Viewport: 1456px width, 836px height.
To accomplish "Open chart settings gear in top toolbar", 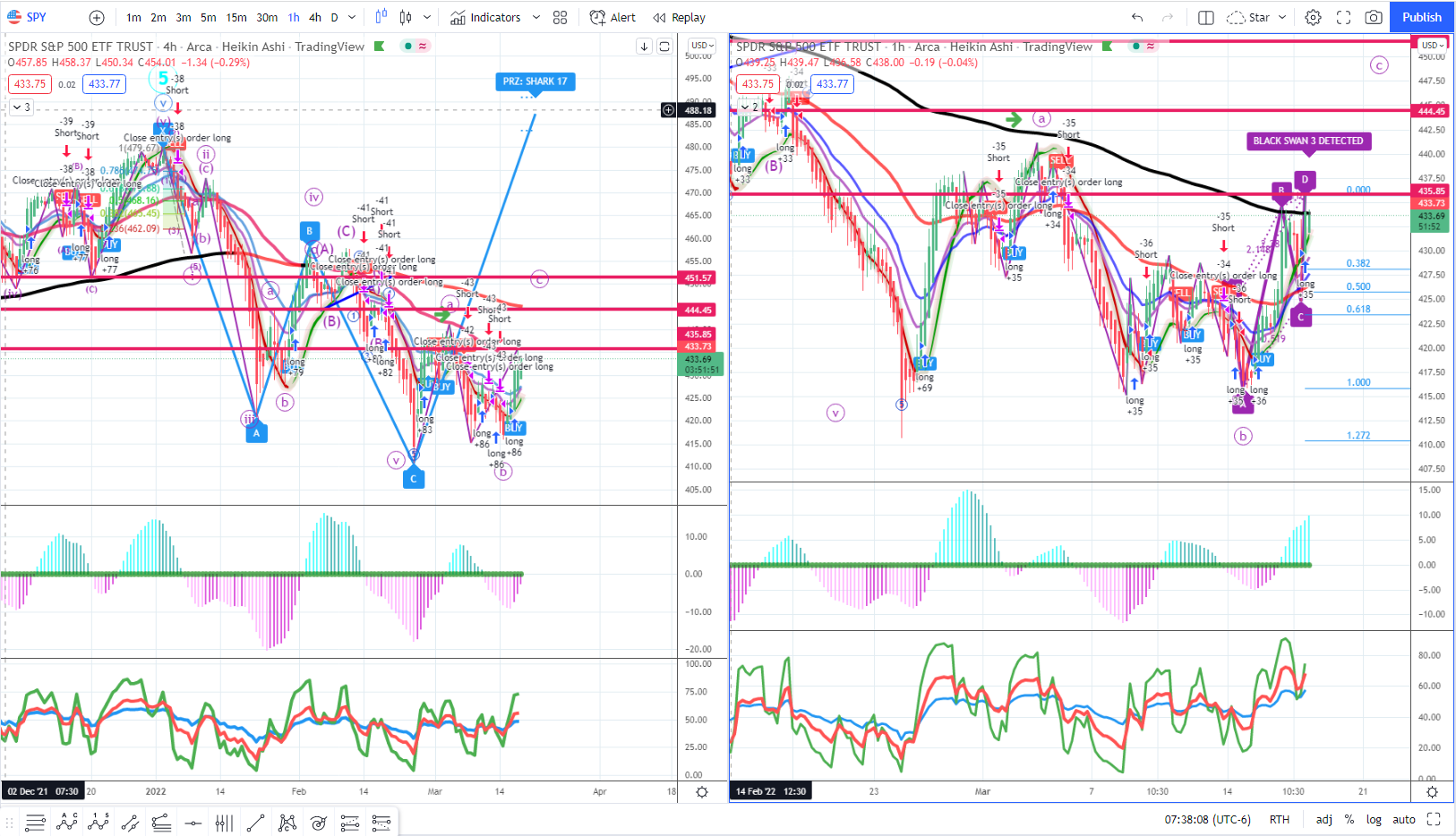I will point(1313,17).
